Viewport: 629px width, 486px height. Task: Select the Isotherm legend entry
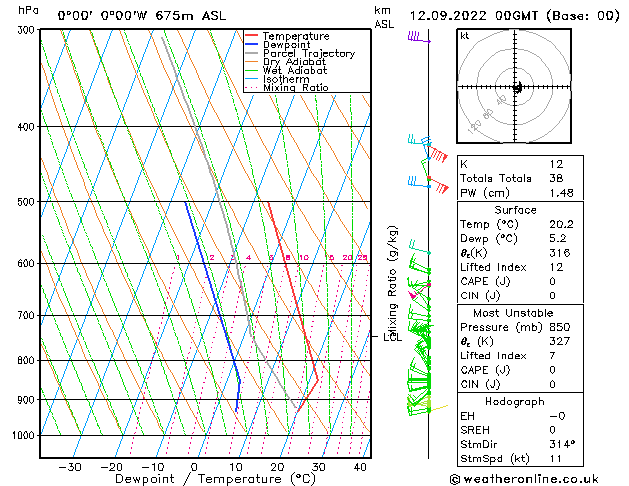point(277,79)
